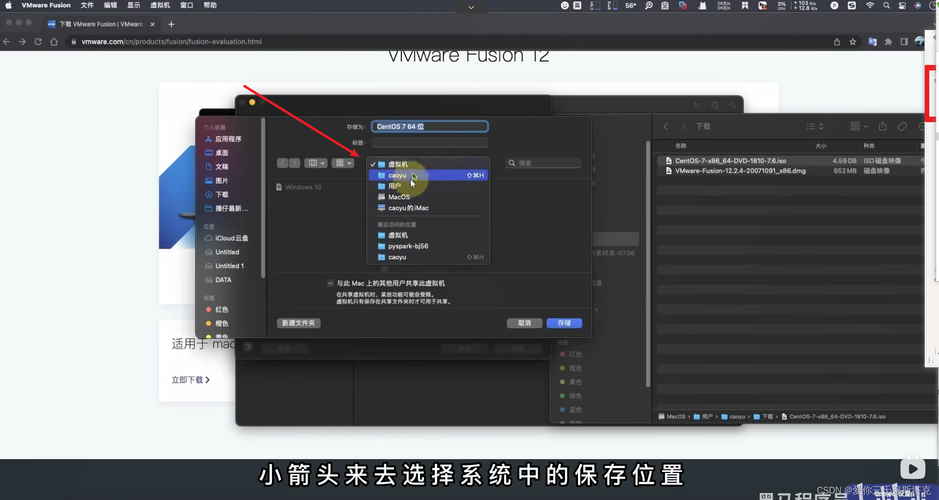Image resolution: width=939 pixels, height=500 pixels.
Task: Open 文稿 in the save dialog sidebar
Action: pos(217,166)
